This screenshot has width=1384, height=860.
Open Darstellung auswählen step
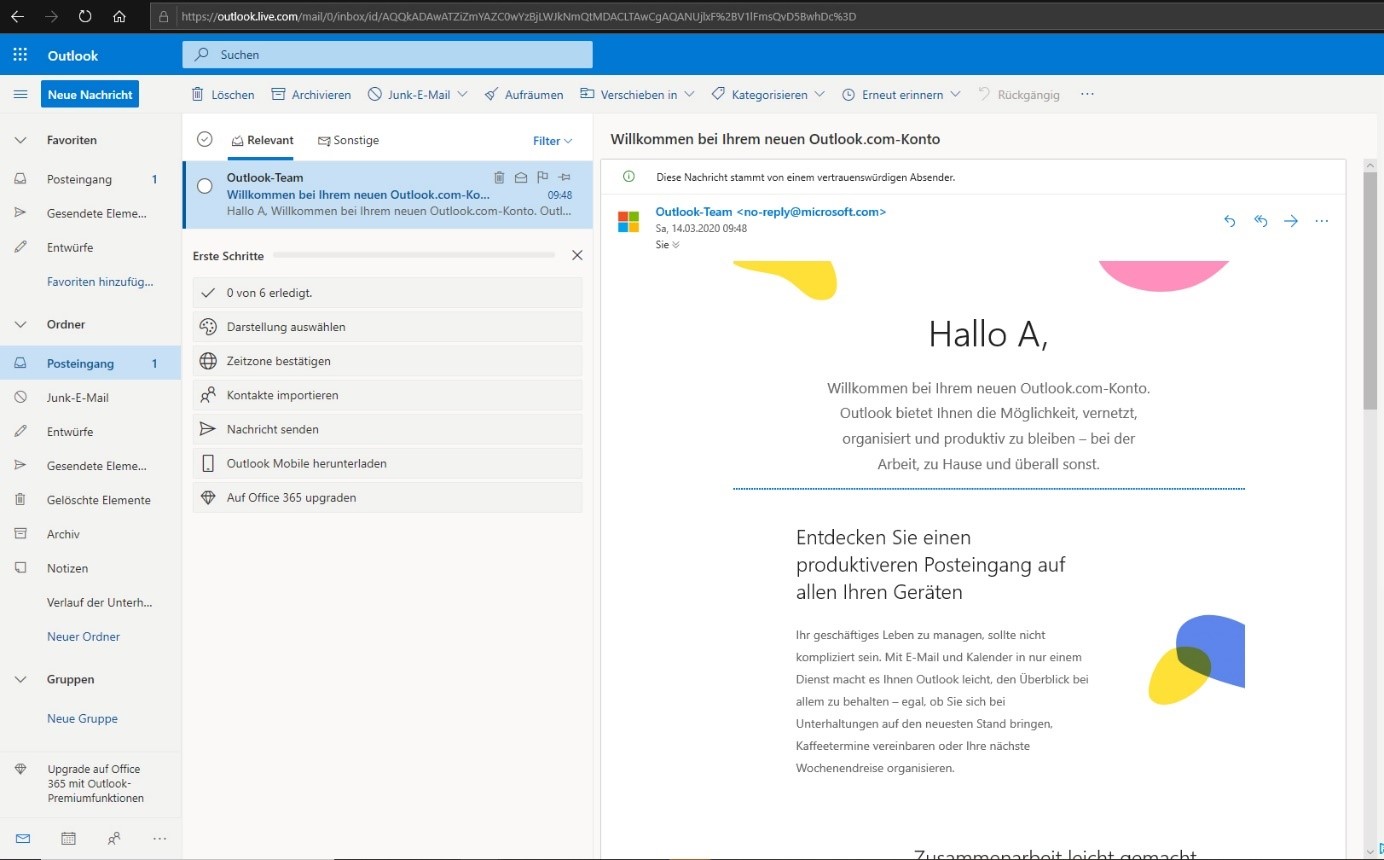pyautogui.click(x=388, y=327)
